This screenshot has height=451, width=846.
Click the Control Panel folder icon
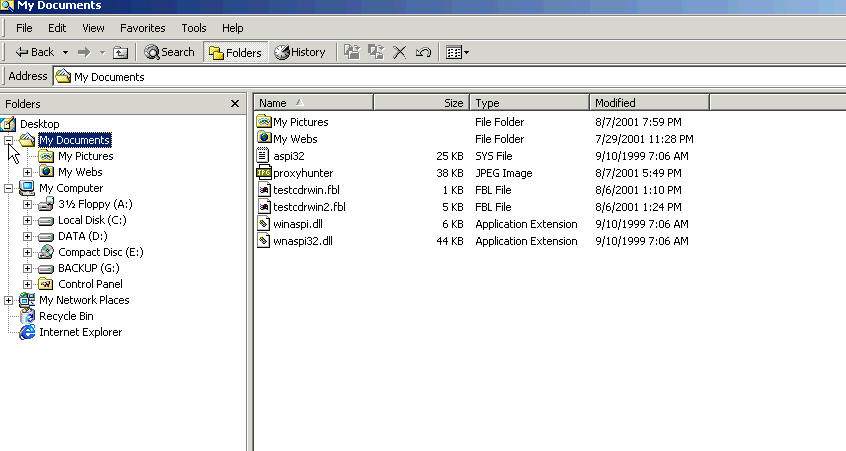[x=46, y=284]
